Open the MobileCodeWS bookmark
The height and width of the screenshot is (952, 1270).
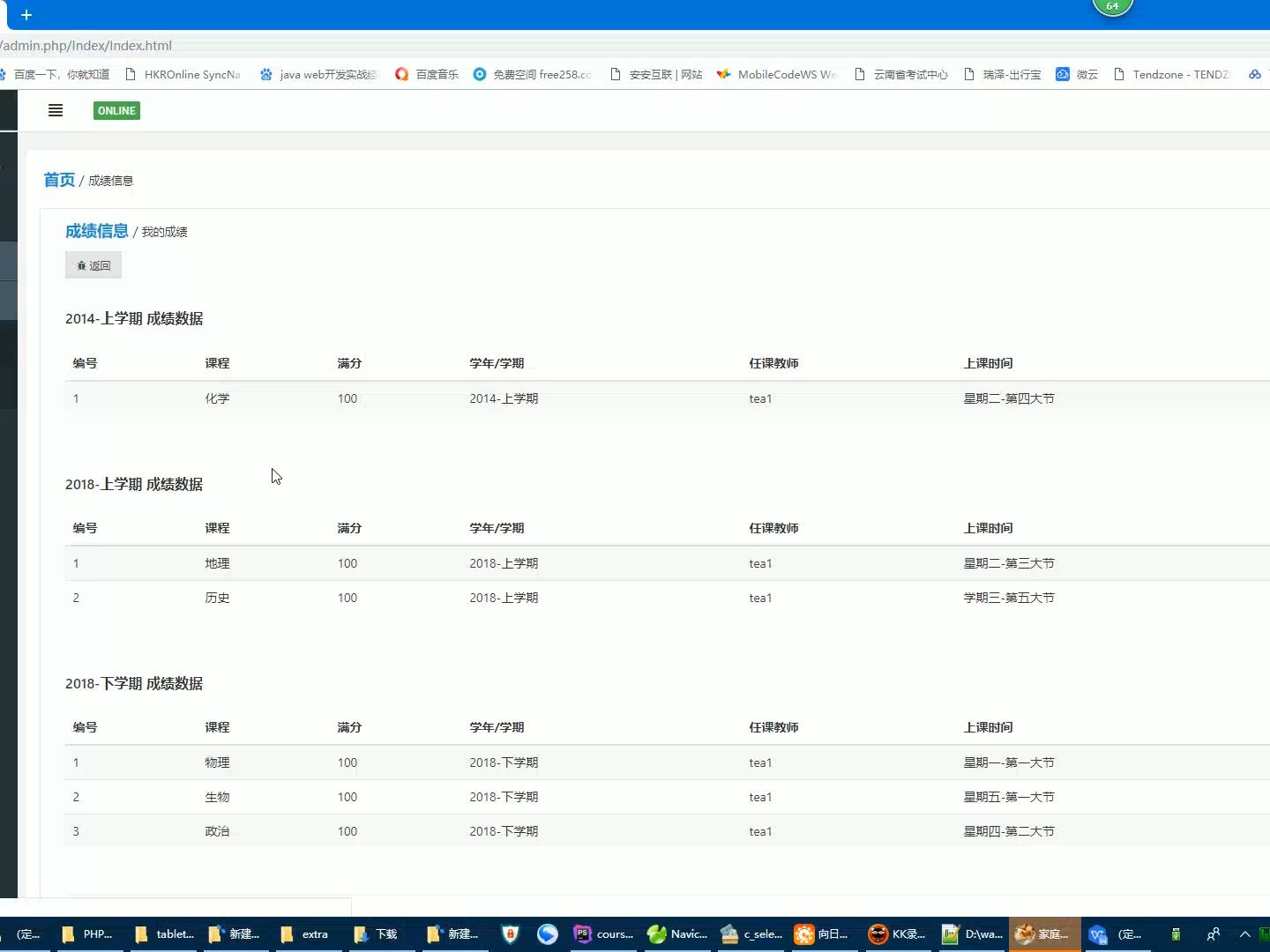pyautogui.click(x=777, y=74)
